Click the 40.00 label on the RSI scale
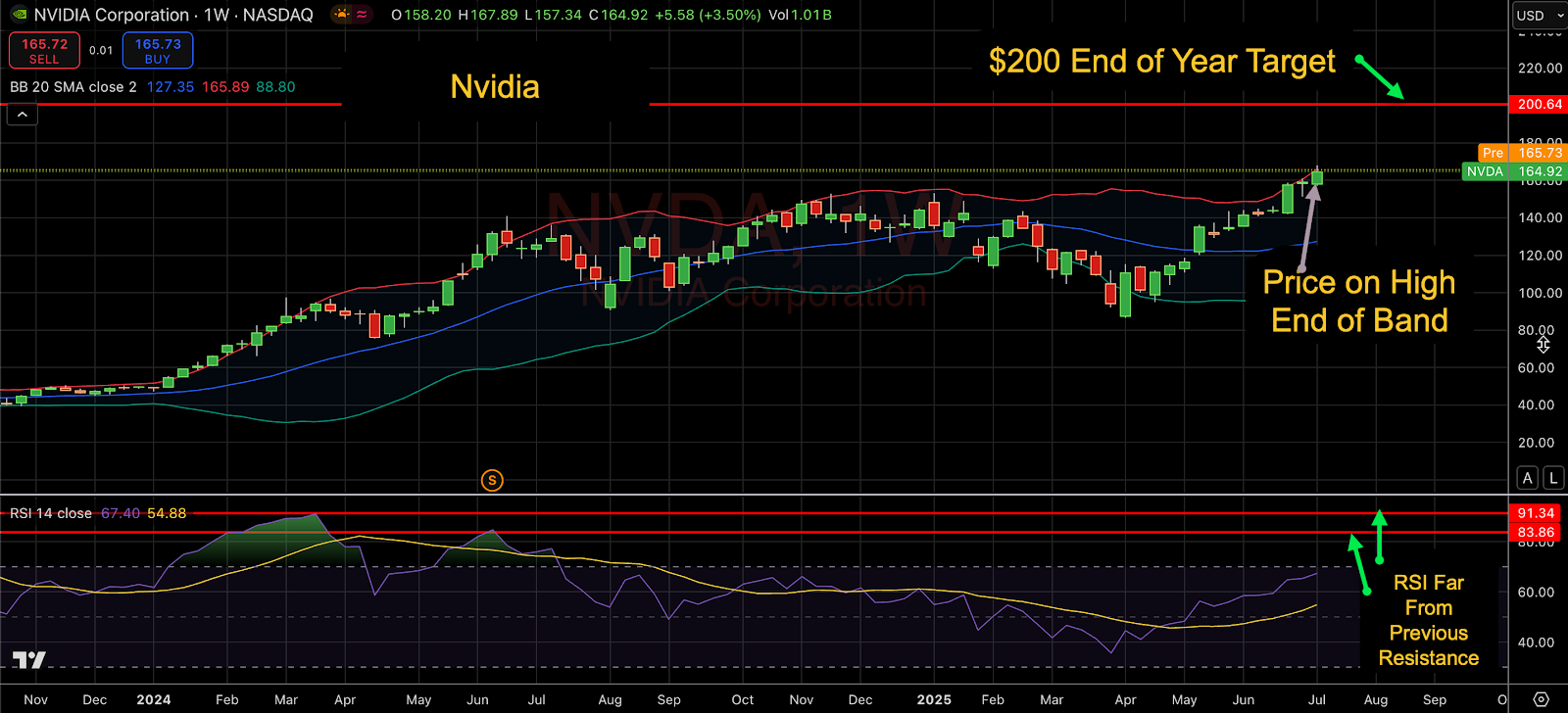The image size is (1568, 713). pos(1536,642)
